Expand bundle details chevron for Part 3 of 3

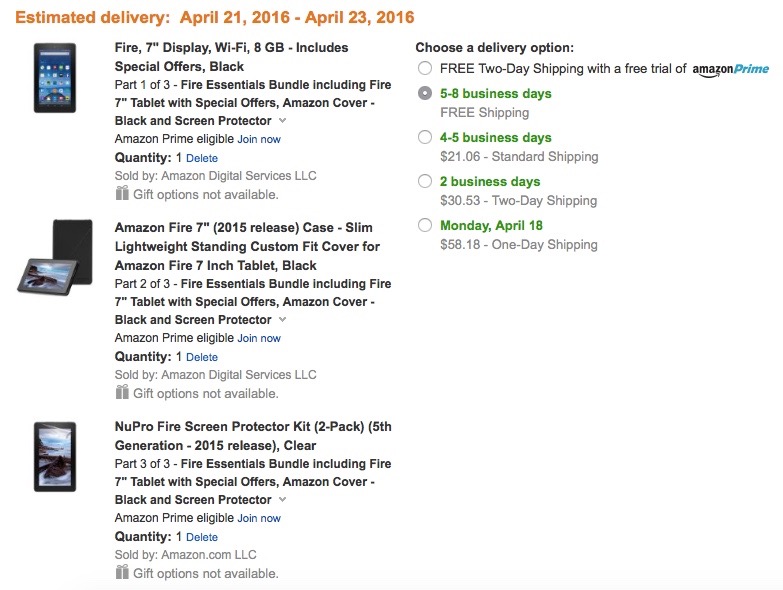pos(283,500)
